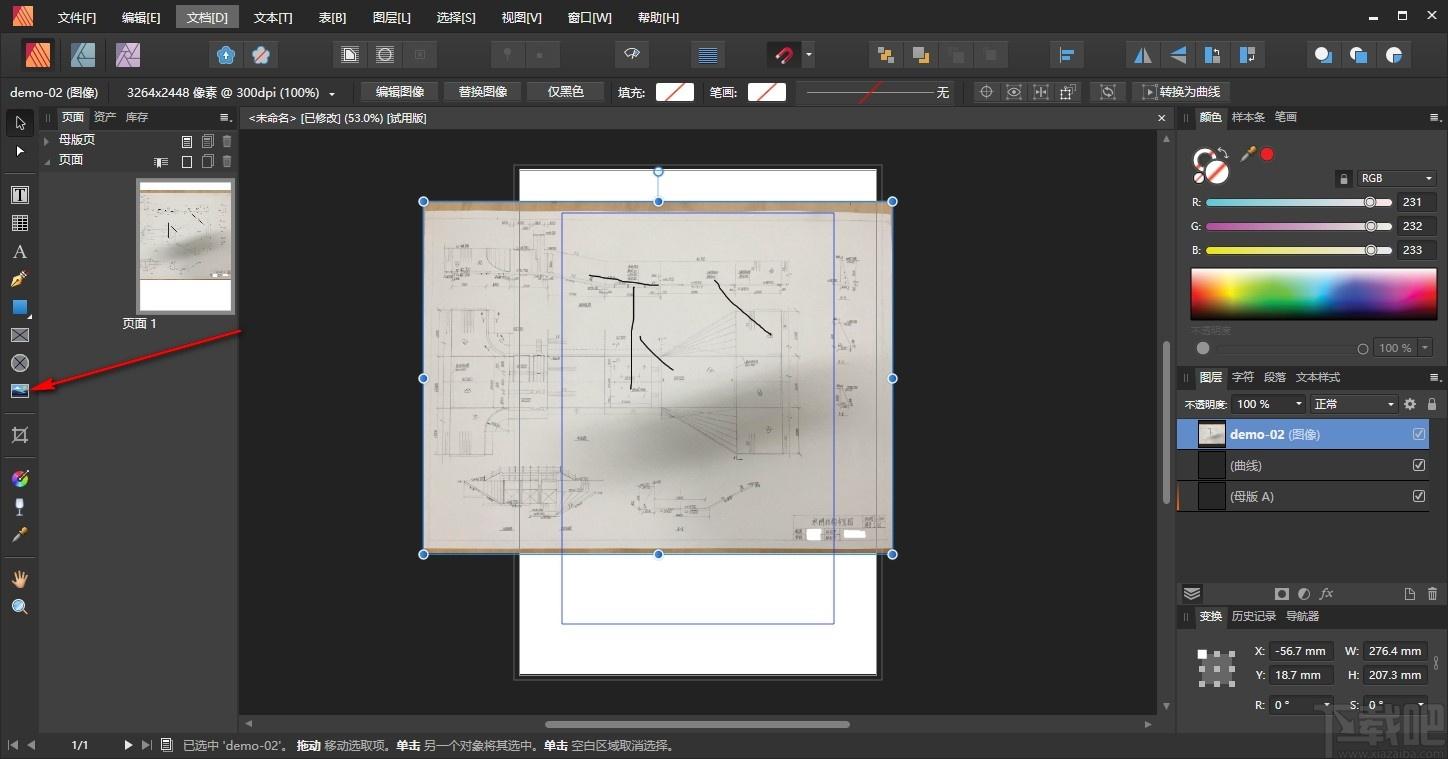1448x759 pixels.
Task: Switch to Photo persona icon
Action: click(x=128, y=54)
